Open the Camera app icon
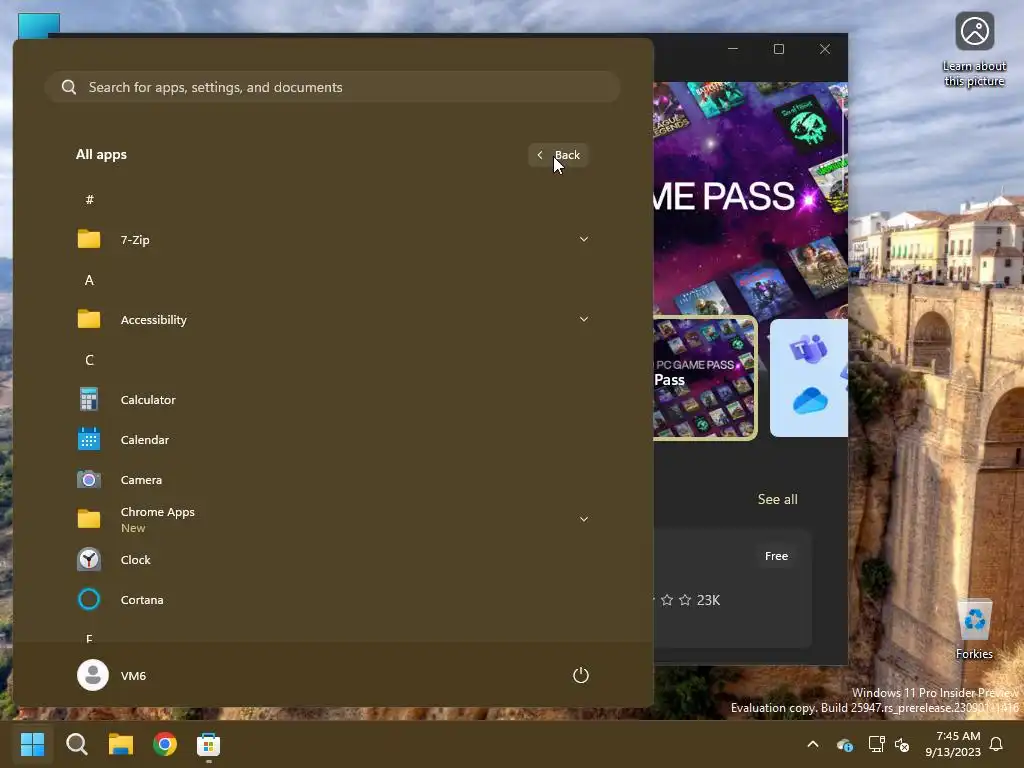 (x=89, y=479)
